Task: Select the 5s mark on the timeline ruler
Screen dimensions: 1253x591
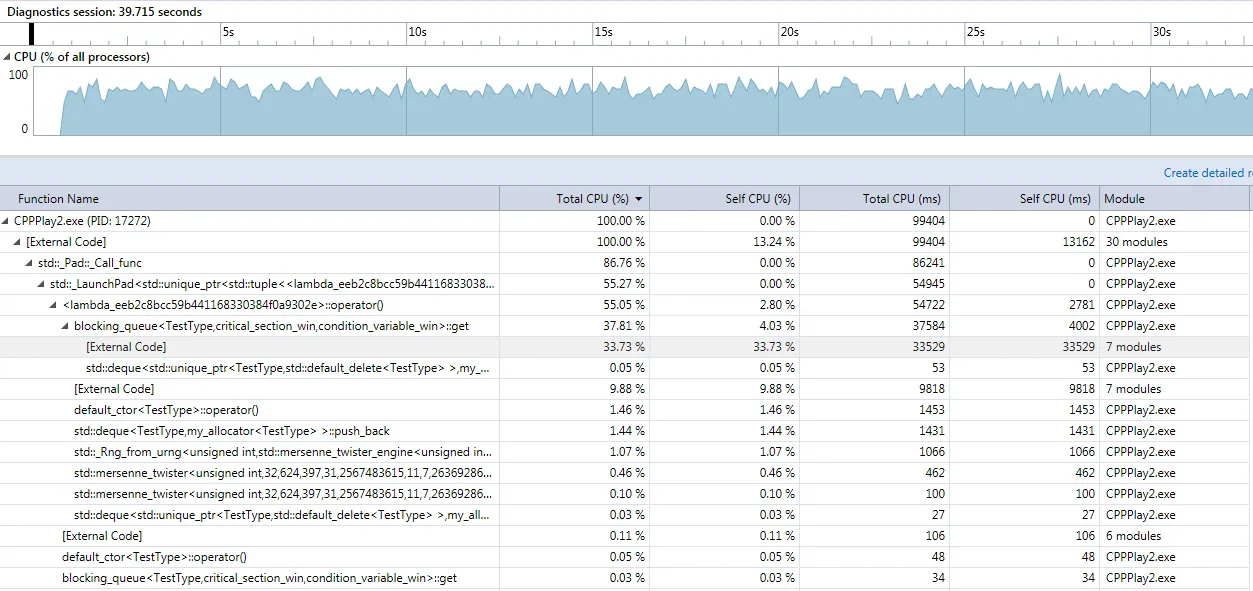Action: pos(228,32)
